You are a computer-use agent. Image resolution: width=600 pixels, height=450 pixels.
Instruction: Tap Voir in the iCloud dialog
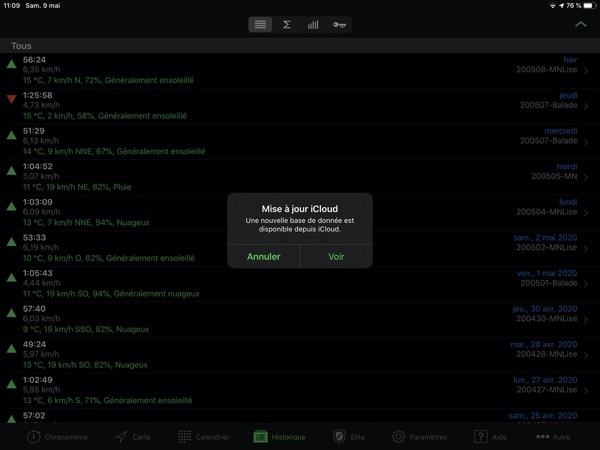click(336, 256)
